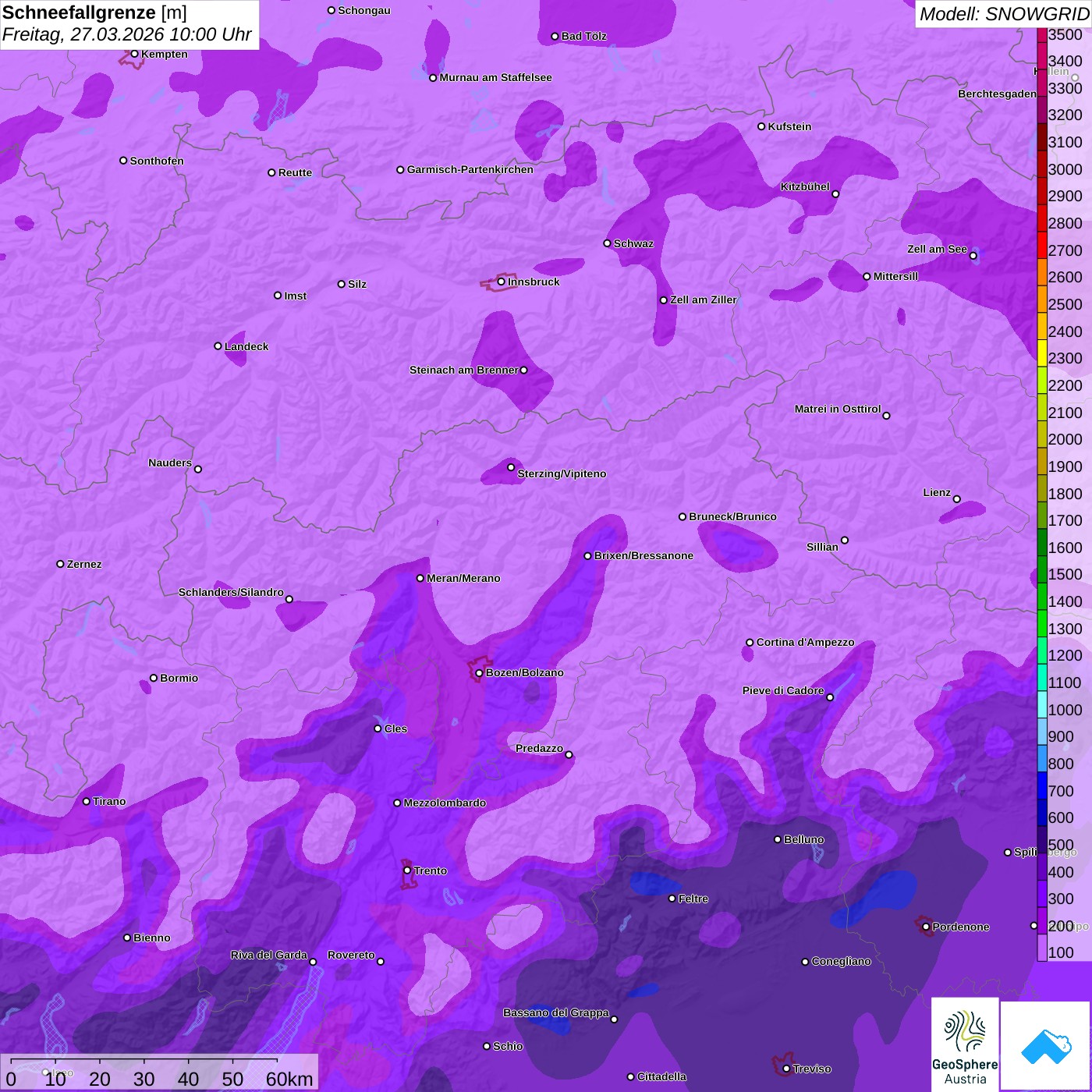Image resolution: width=1092 pixels, height=1092 pixels.
Task: Click the Pordenone city marker
Action: point(926,927)
